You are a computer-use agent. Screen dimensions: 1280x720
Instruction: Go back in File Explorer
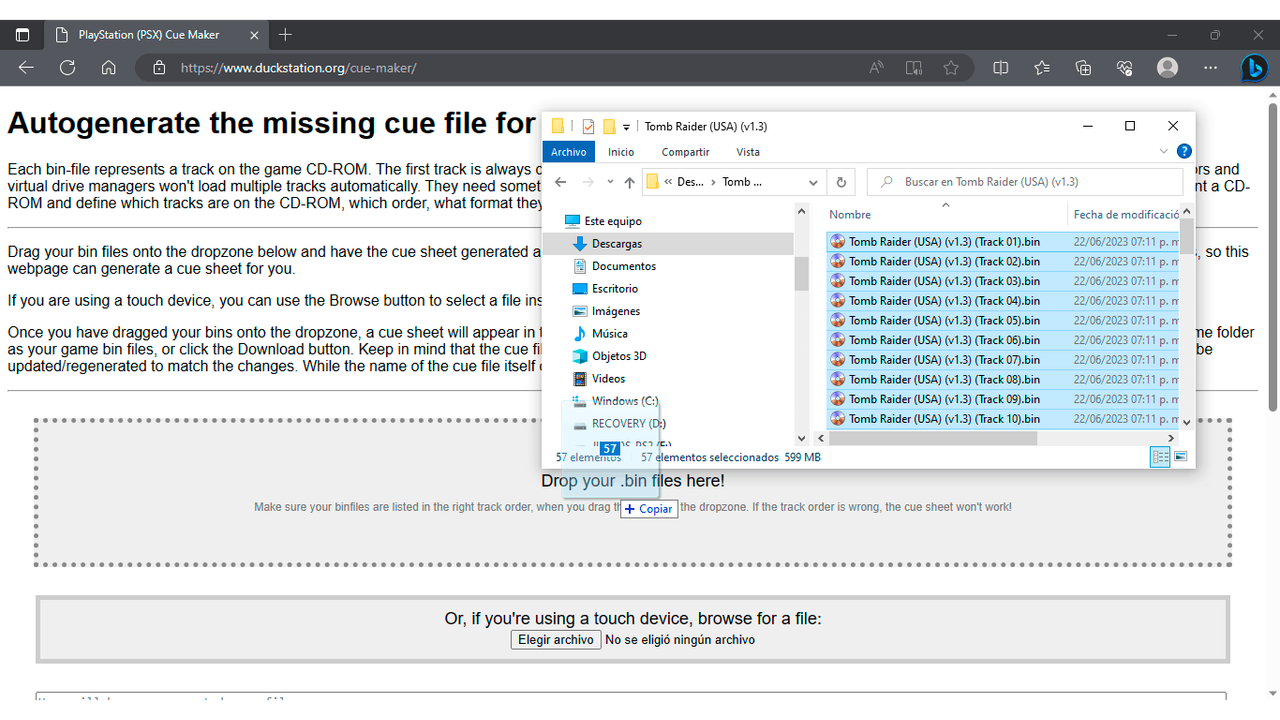coord(561,182)
